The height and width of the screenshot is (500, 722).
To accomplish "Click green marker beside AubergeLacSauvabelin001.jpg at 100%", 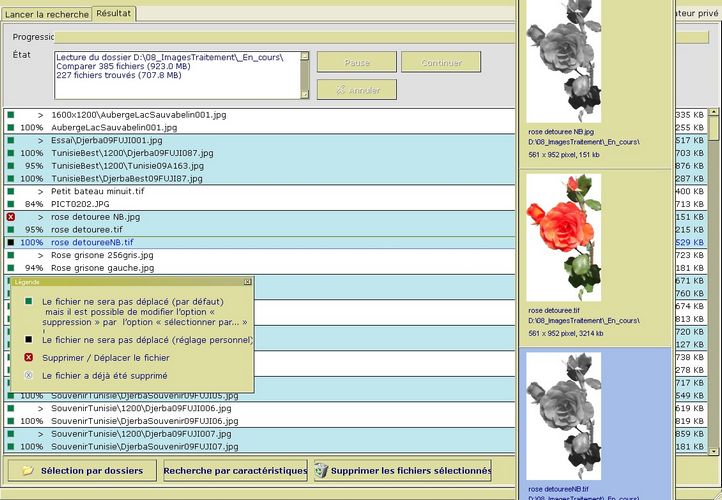I will click(10, 128).
